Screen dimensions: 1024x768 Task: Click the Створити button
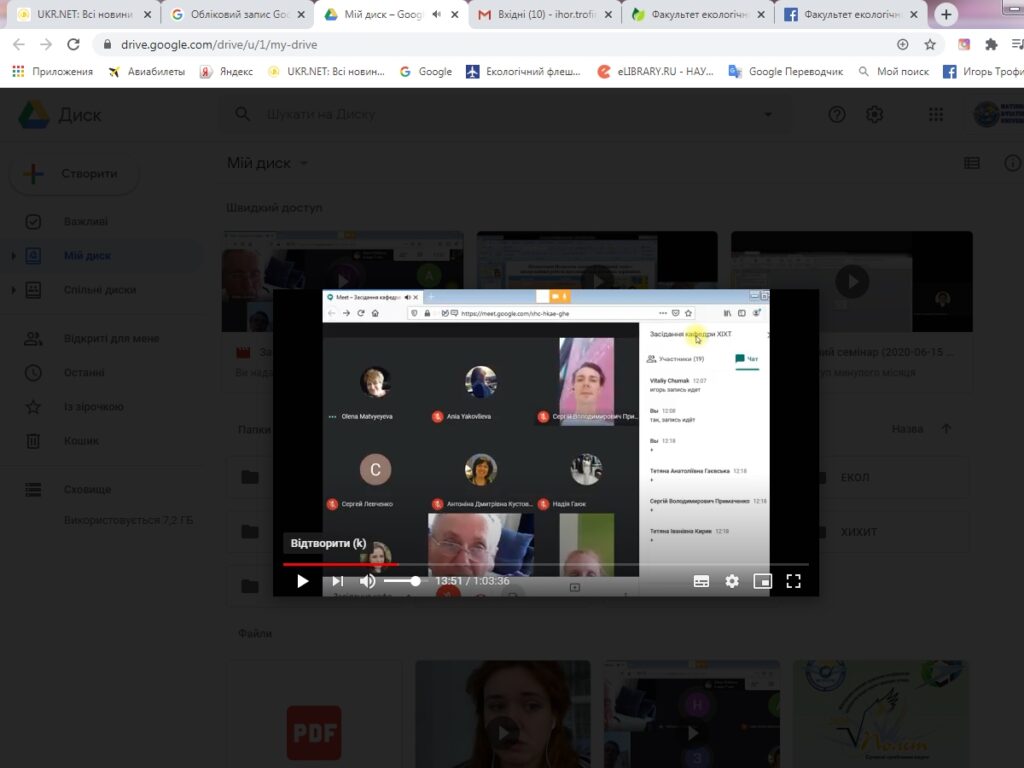(74, 174)
